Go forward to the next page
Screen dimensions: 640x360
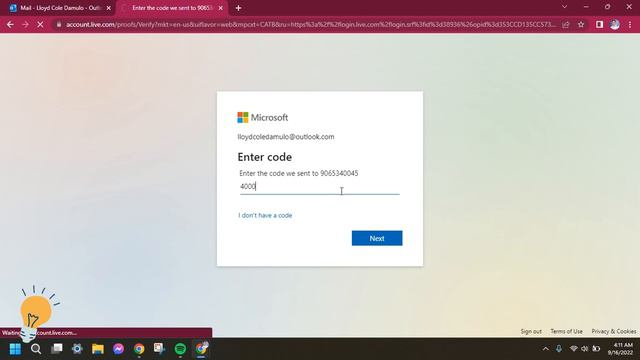click(25, 24)
